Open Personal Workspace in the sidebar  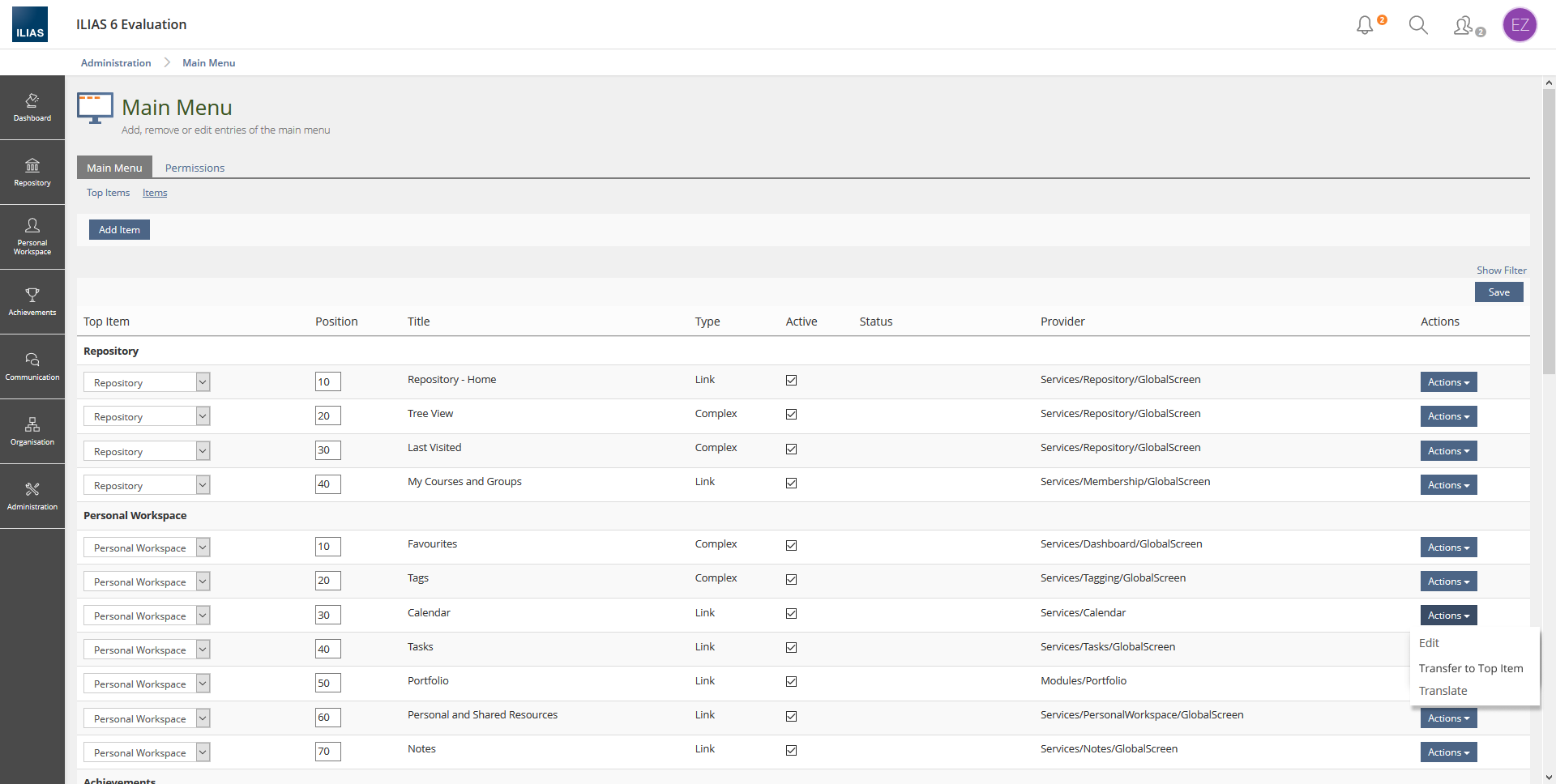click(32, 236)
